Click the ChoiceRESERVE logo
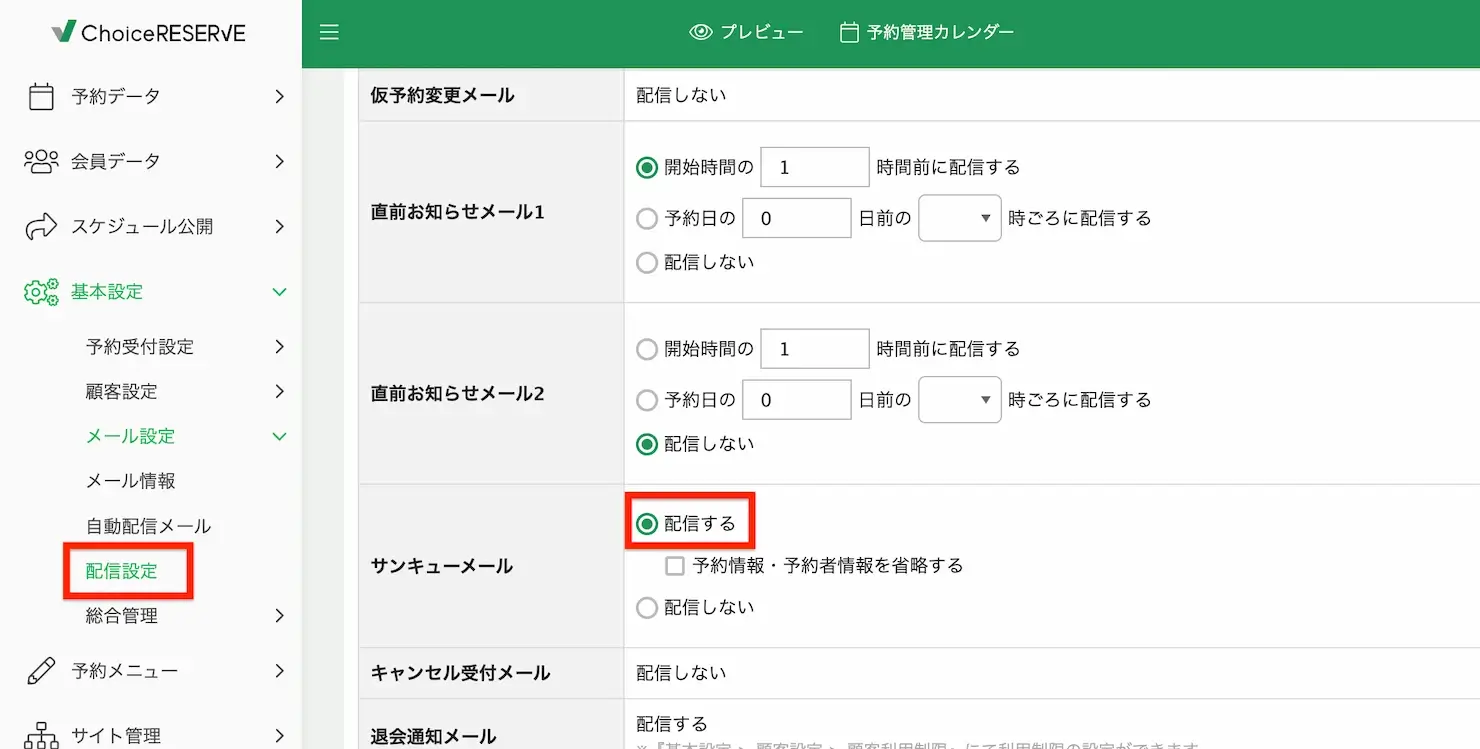The height and width of the screenshot is (749, 1480). click(x=148, y=32)
